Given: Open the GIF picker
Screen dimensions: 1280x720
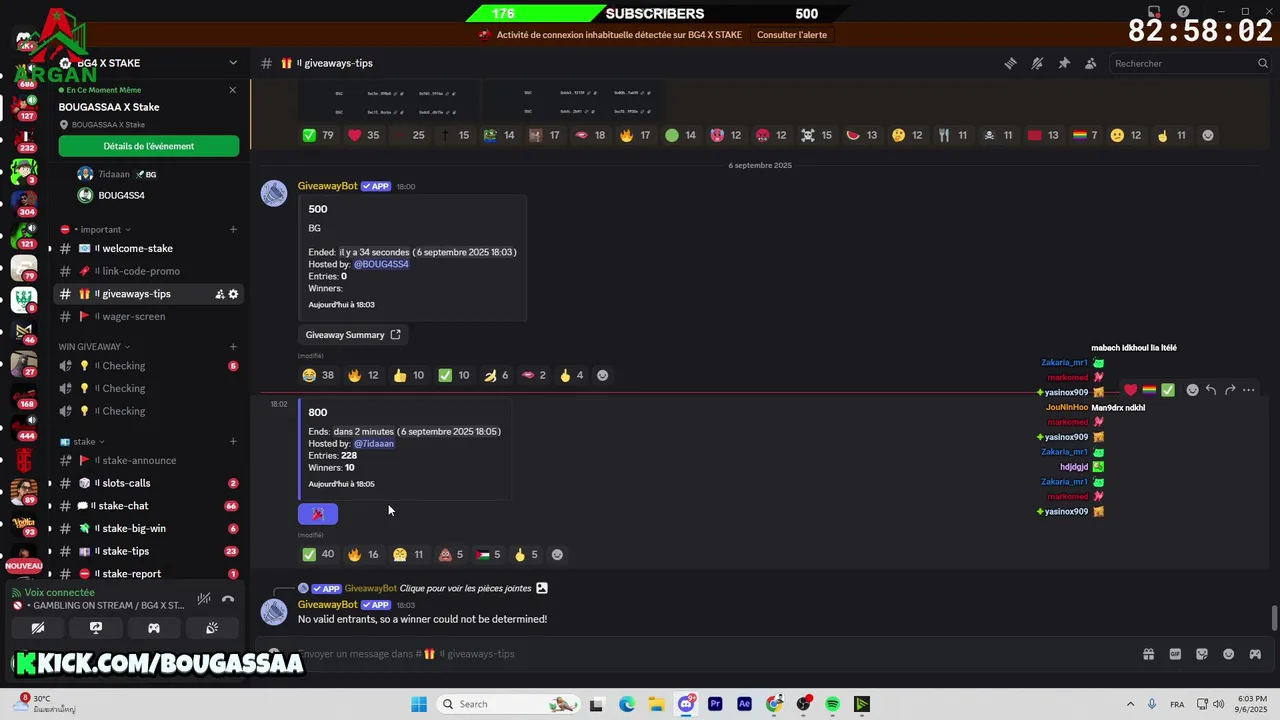Looking at the screenshot, I should 1175,654.
